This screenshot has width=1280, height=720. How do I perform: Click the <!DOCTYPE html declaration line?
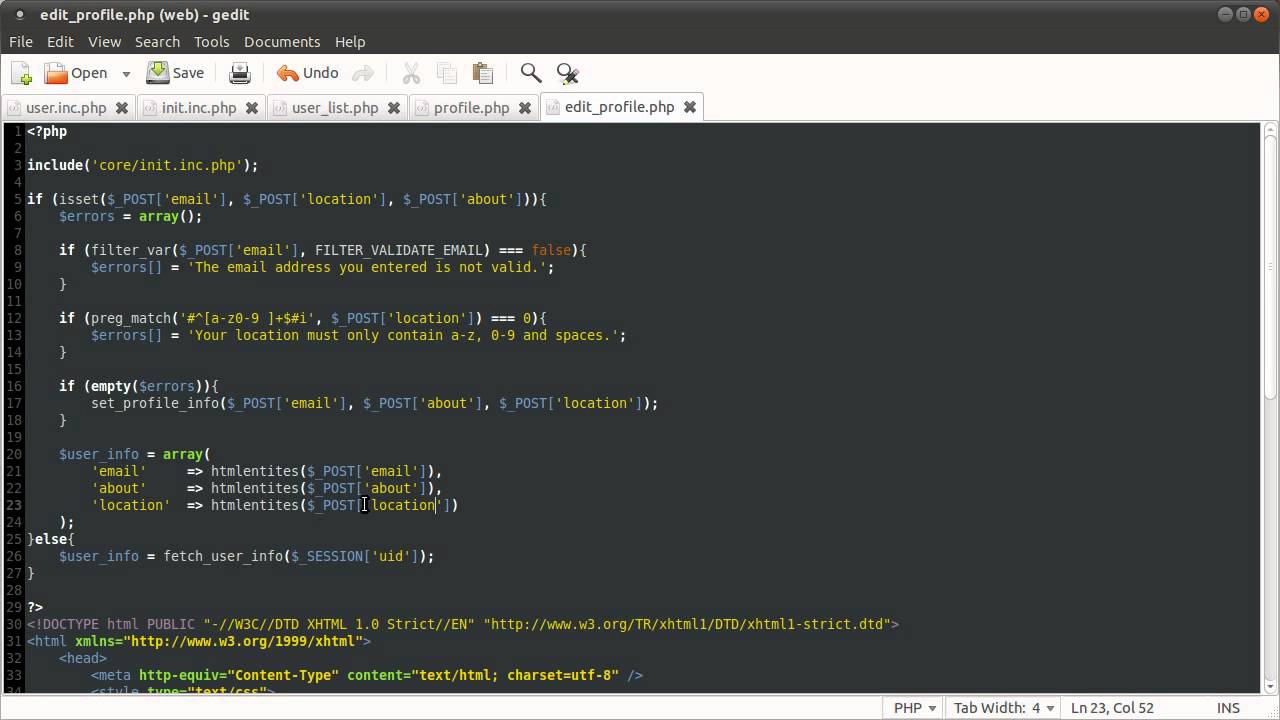pos(463,624)
